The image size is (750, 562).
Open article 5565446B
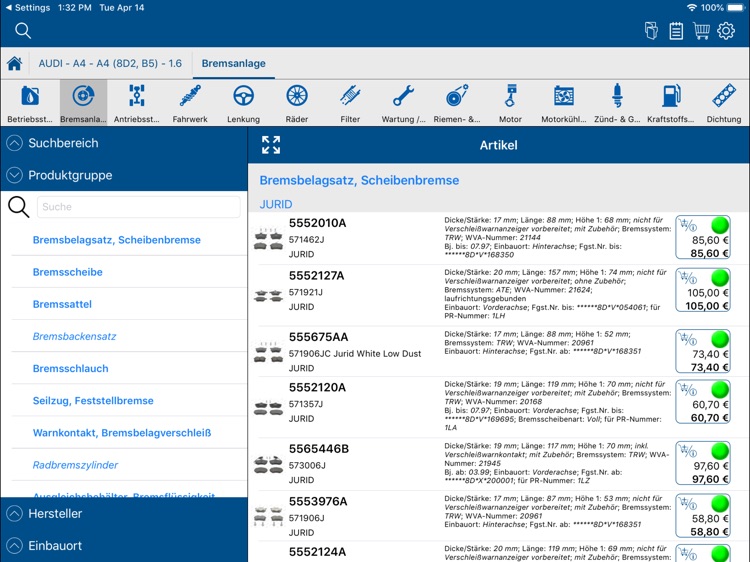[319, 449]
